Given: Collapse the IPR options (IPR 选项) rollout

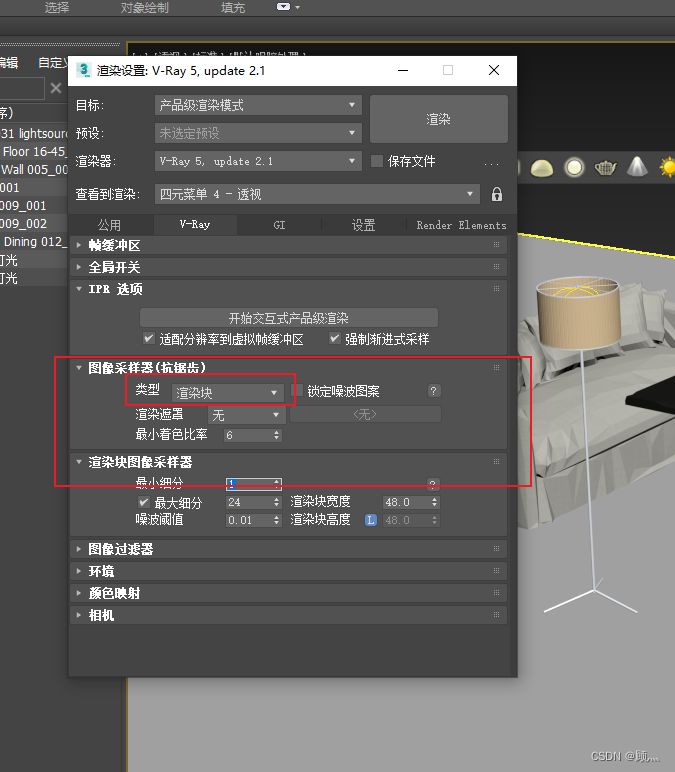Looking at the screenshot, I should tap(288, 289).
